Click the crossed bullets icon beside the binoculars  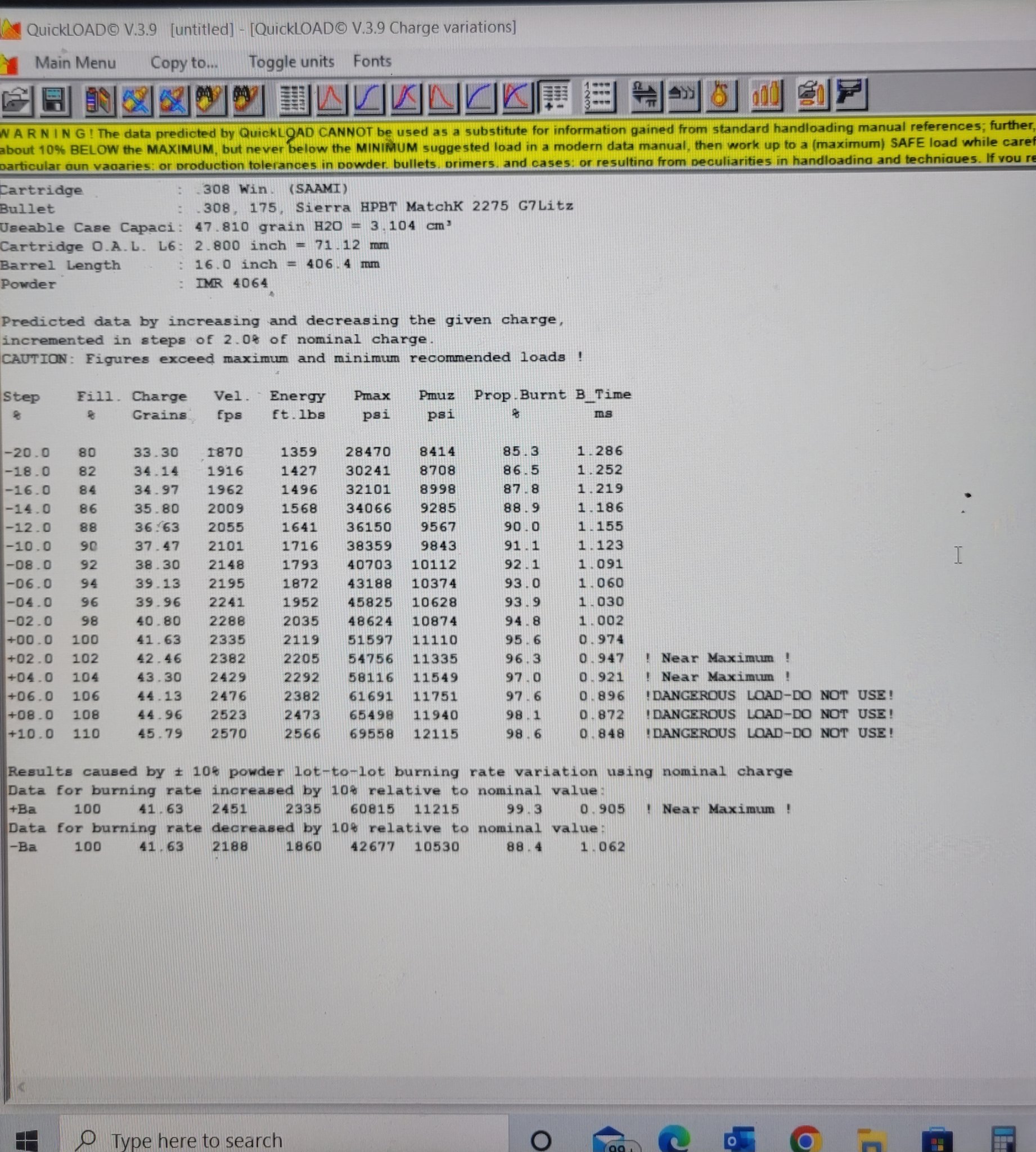pyautogui.click(x=173, y=100)
